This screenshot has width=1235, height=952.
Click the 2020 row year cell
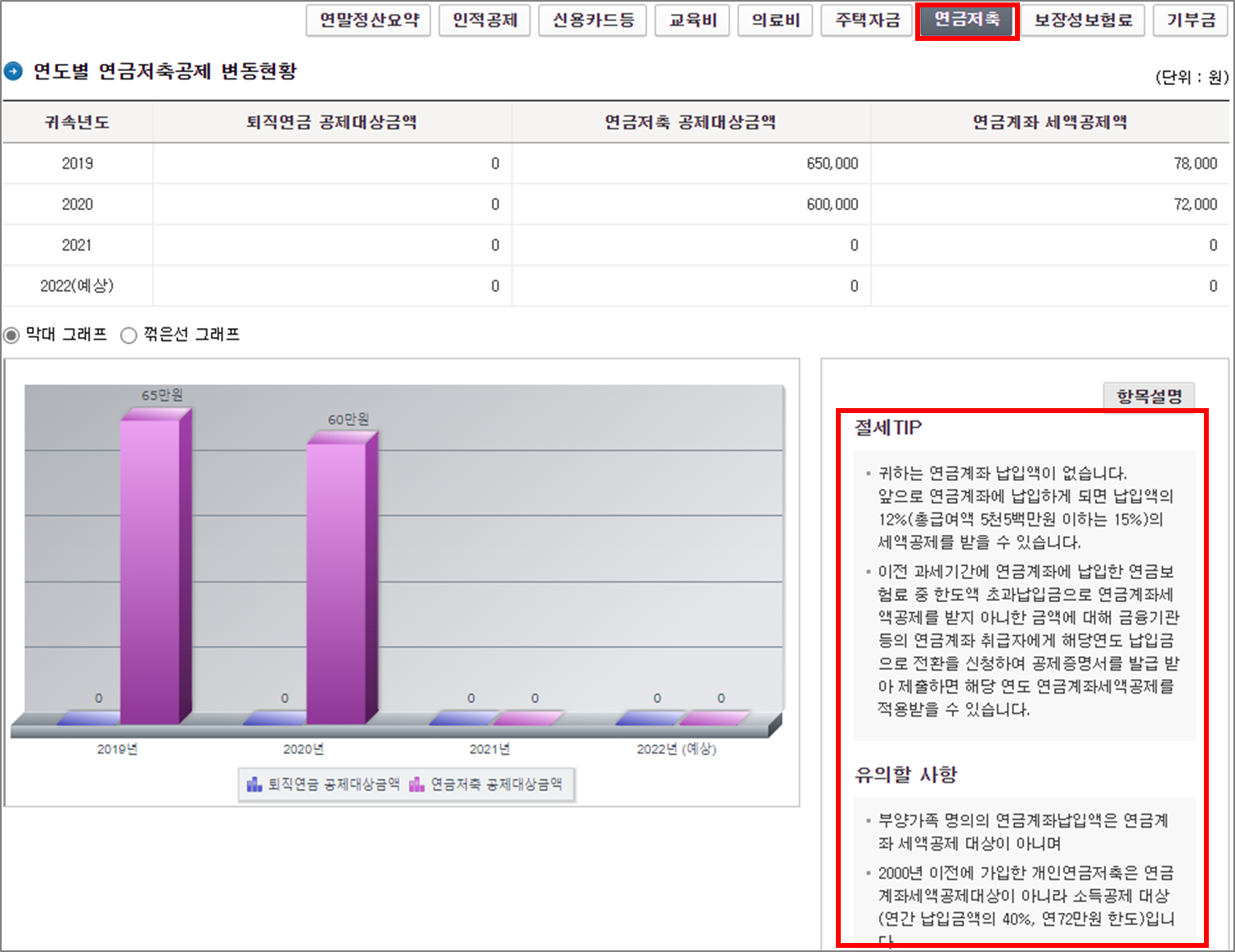78,204
